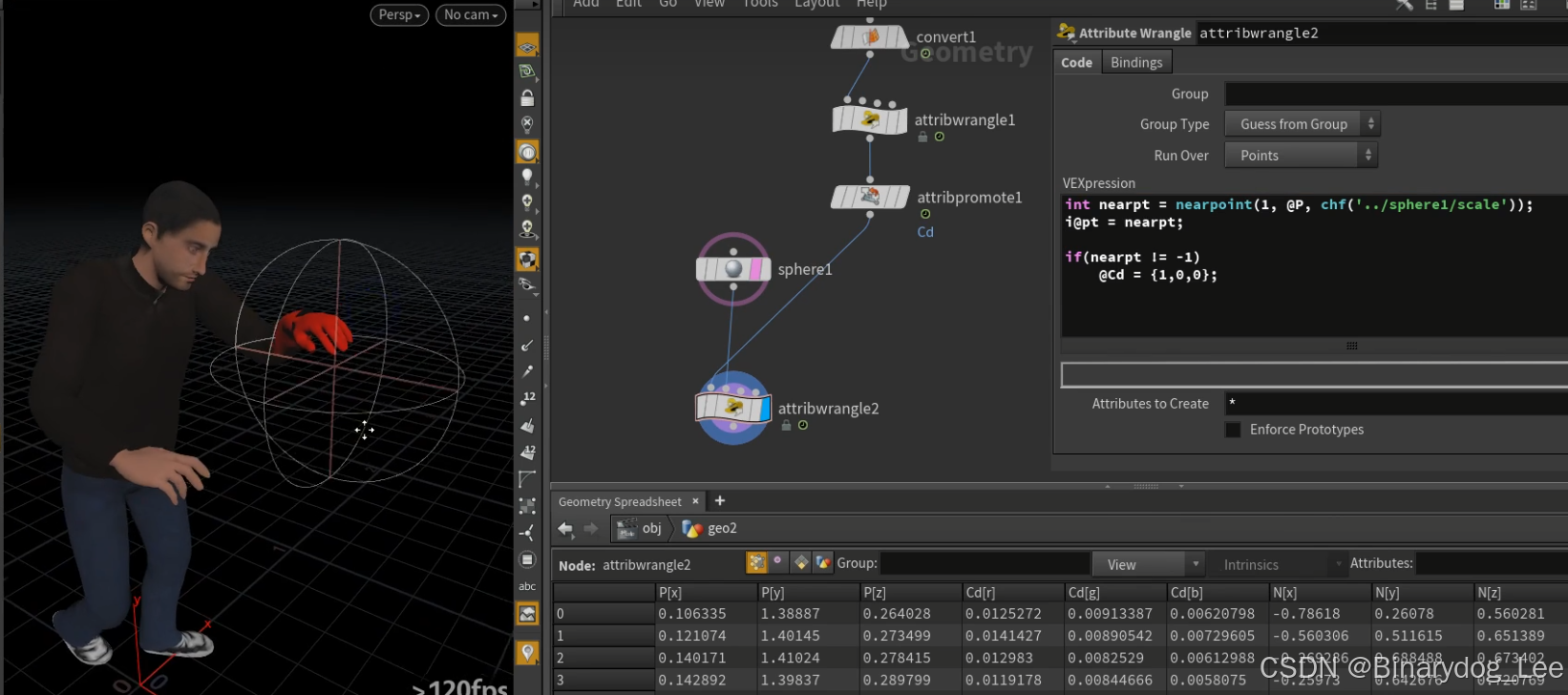Viewport: 1568px width, 695px height.
Task: Toggle the background image display icon
Action: 527,614
